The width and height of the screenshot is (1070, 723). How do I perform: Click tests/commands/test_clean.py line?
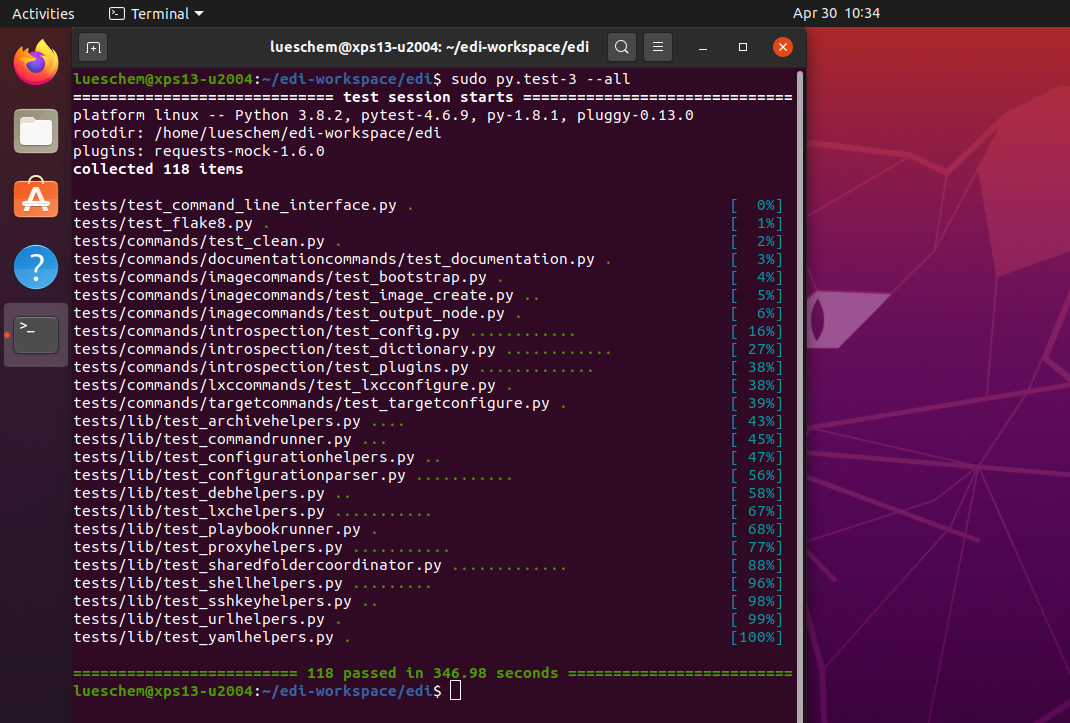pyautogui.click(x=427, y=241)
